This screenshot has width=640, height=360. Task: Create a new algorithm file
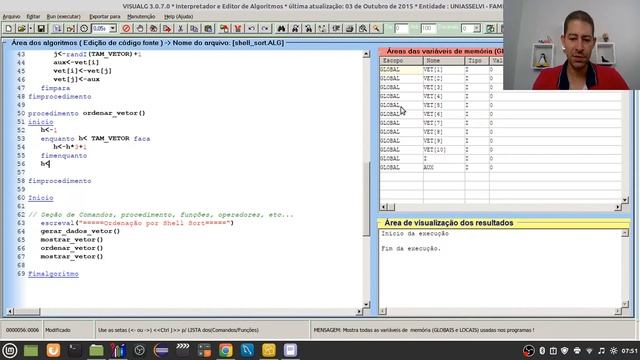pos(9,29)
